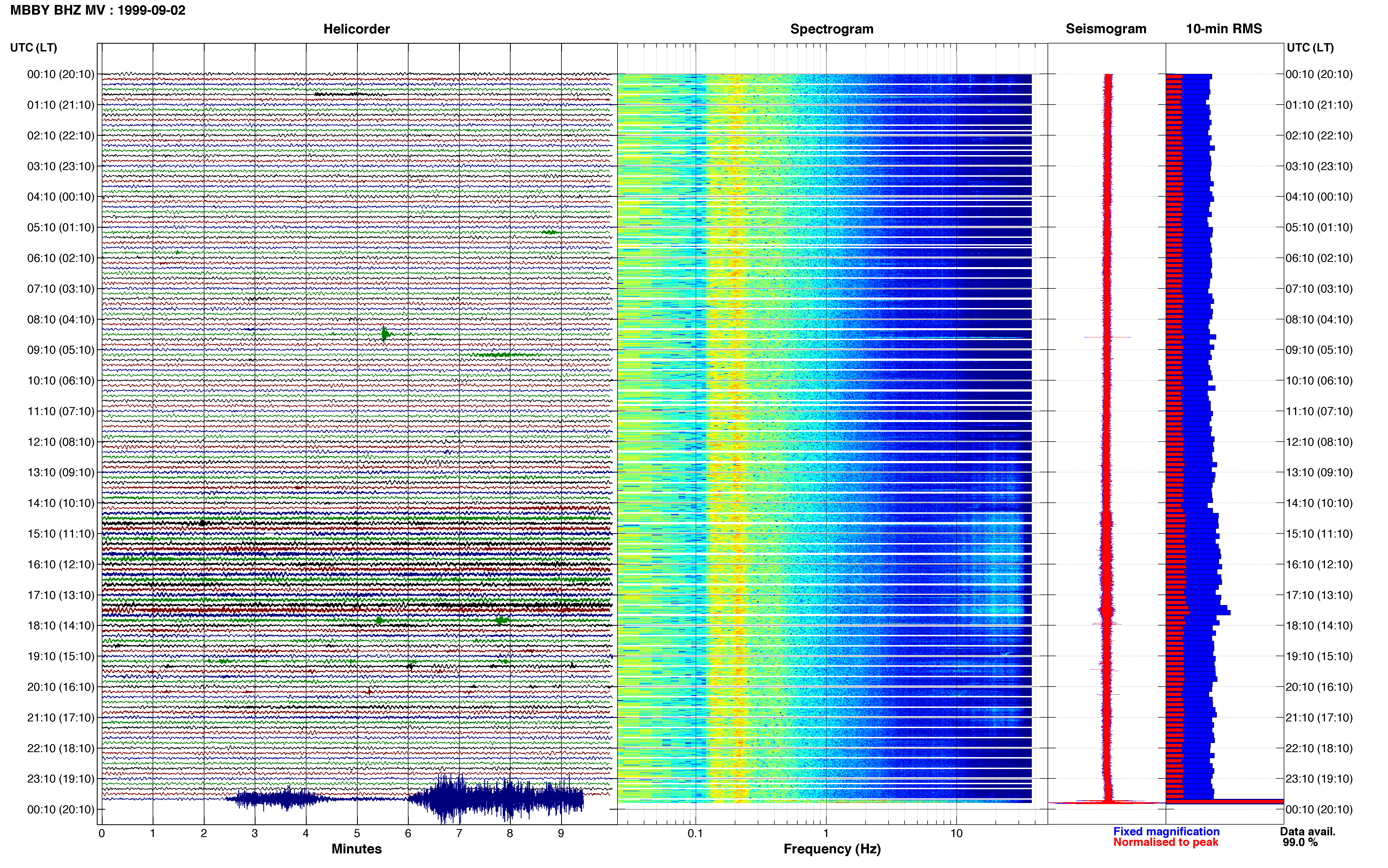
Task: Click left time label '03:10 (23:10)'
Action: 61,166
